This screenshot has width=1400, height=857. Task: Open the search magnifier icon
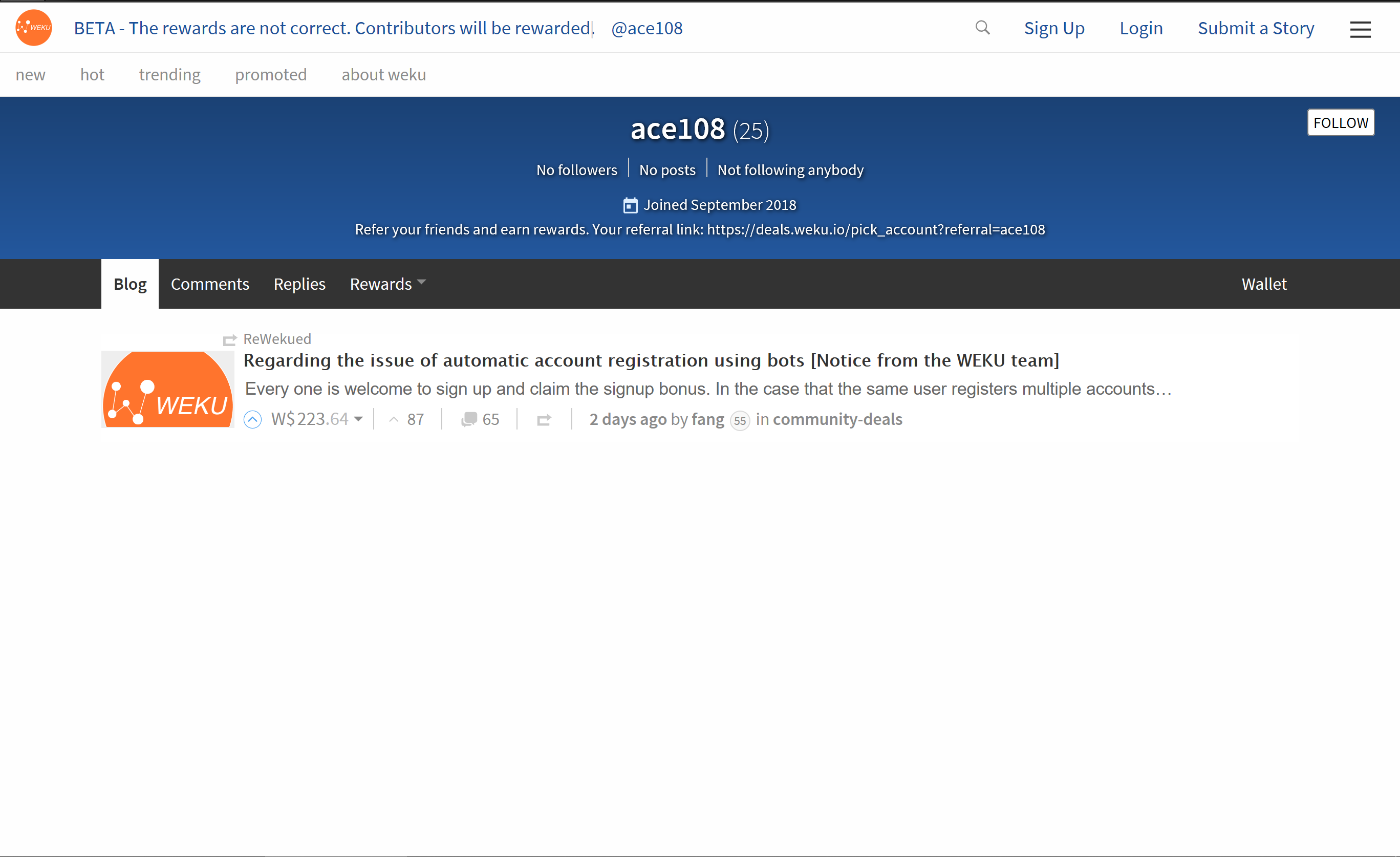coord(982,27)
